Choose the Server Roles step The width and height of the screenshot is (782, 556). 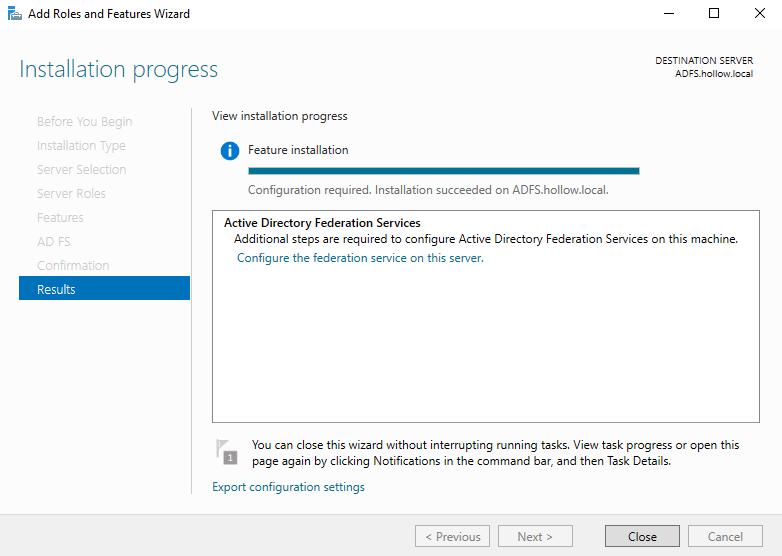(x=71, y=194)
